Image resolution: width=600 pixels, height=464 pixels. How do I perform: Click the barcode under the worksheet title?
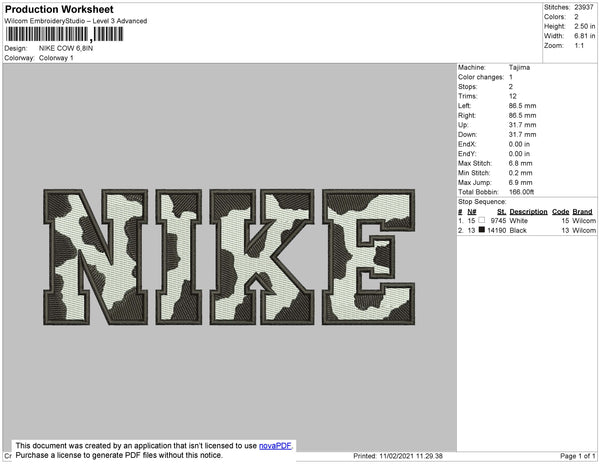[64, 34]
